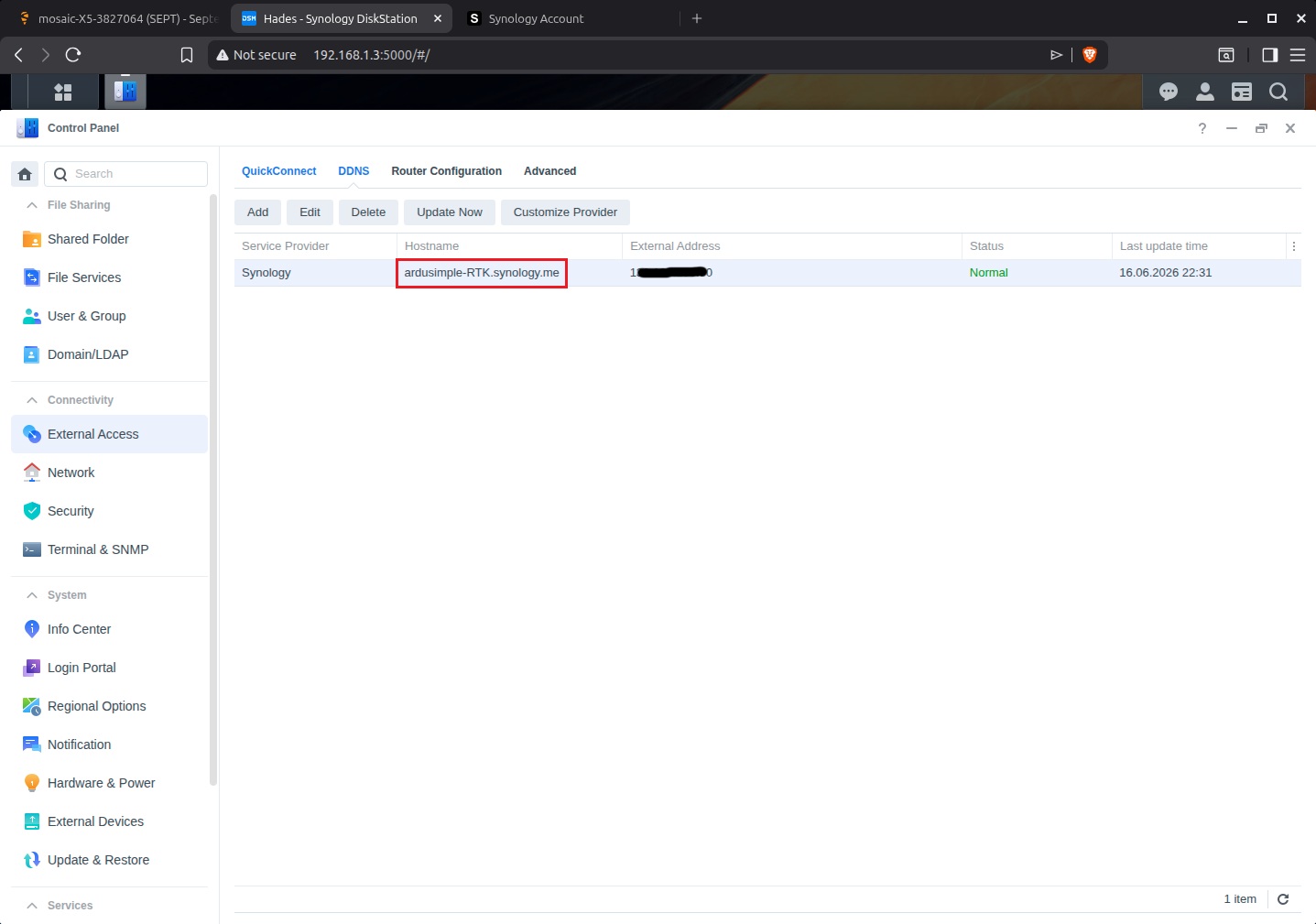The image size is (1316, 924).
Task: Click the Login Portal icon
Action: click(31, 668)
